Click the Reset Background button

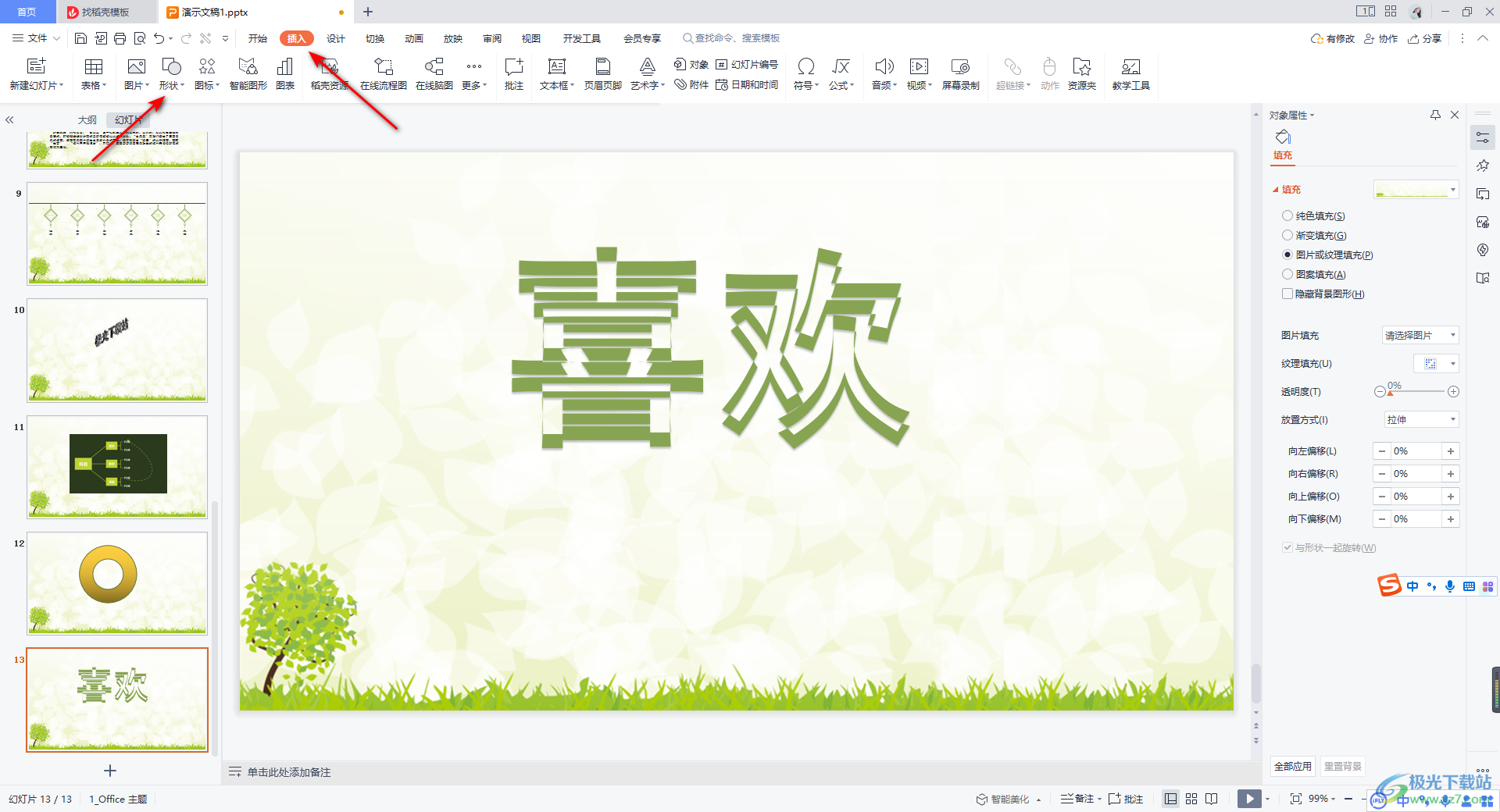[x=1343, y=767]
